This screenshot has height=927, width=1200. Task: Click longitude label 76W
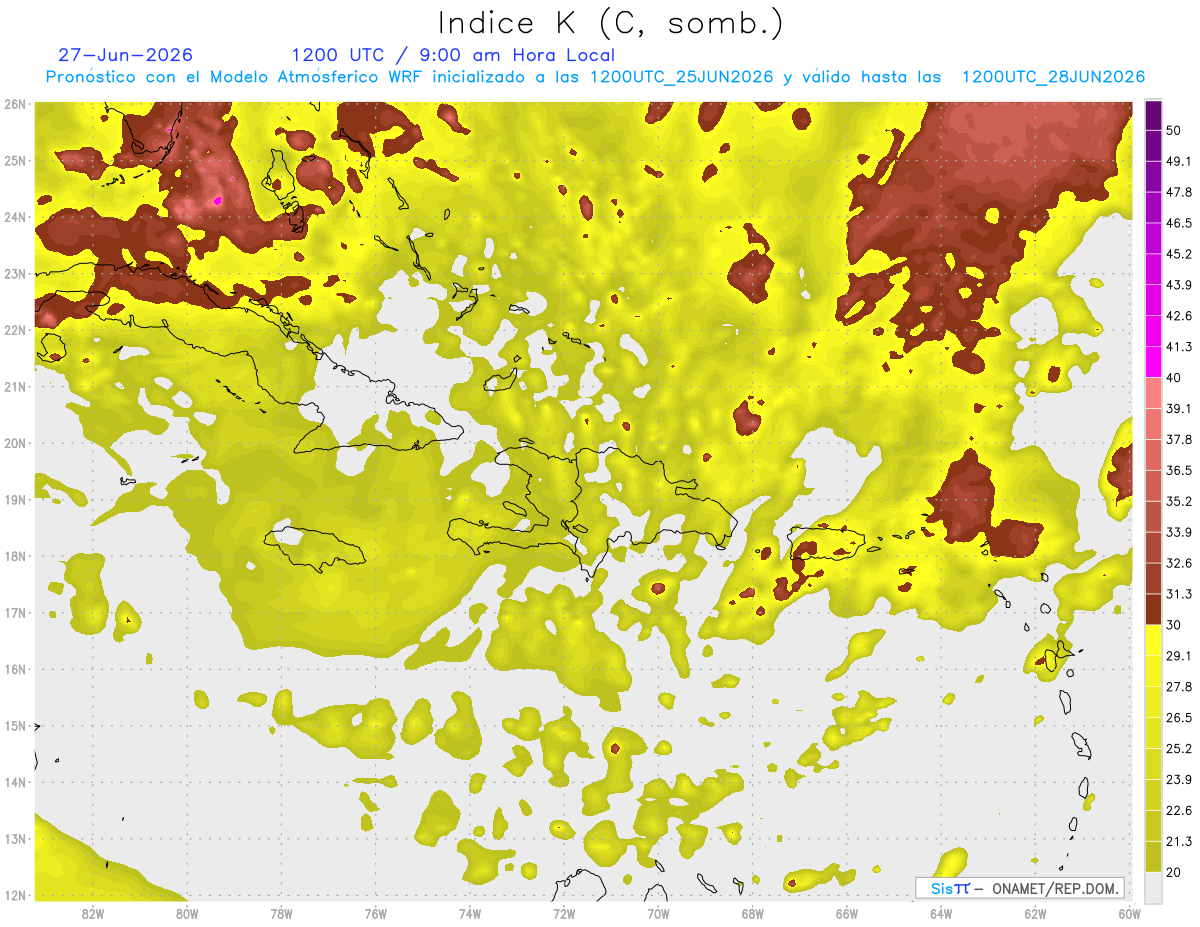[375, 913]
